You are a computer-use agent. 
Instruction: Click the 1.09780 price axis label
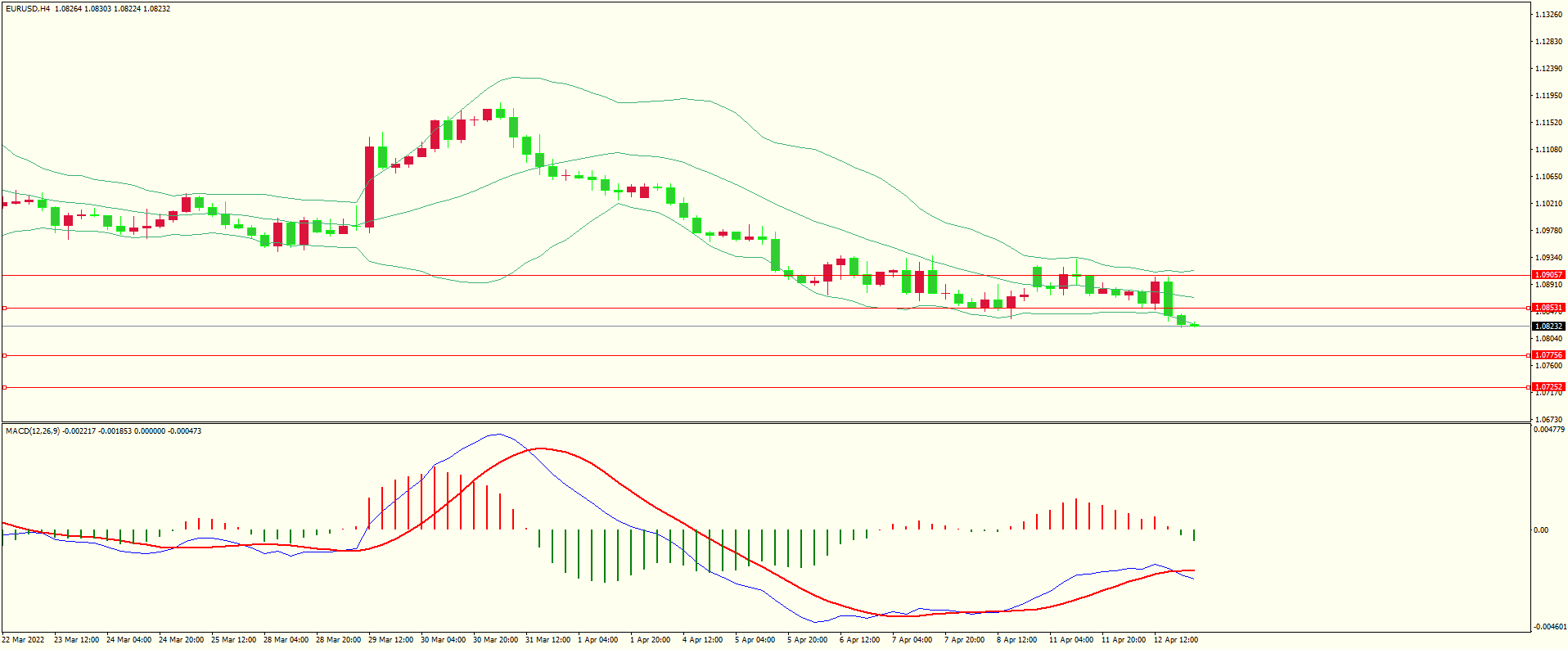[x=1549, y=231]
